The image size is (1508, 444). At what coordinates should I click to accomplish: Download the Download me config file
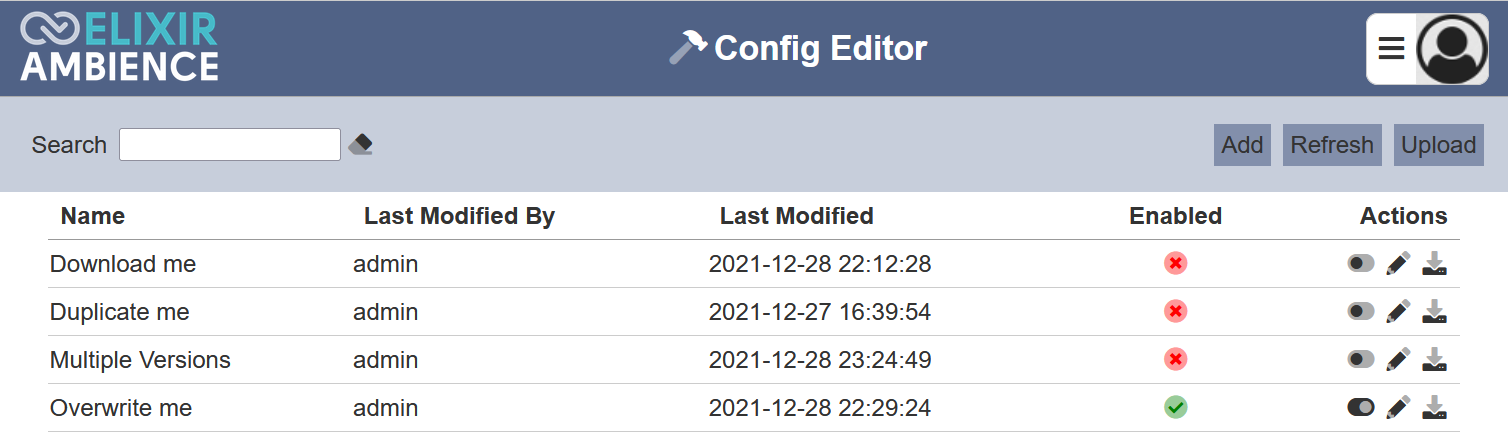click(x=1435, y=264)
